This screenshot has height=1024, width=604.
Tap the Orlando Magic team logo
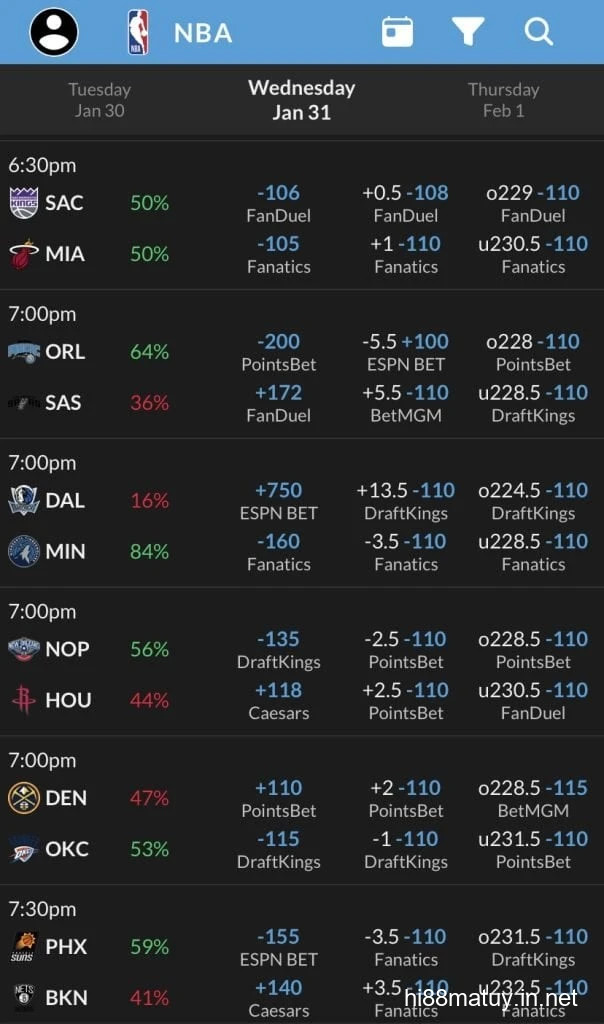coord(23,352)
